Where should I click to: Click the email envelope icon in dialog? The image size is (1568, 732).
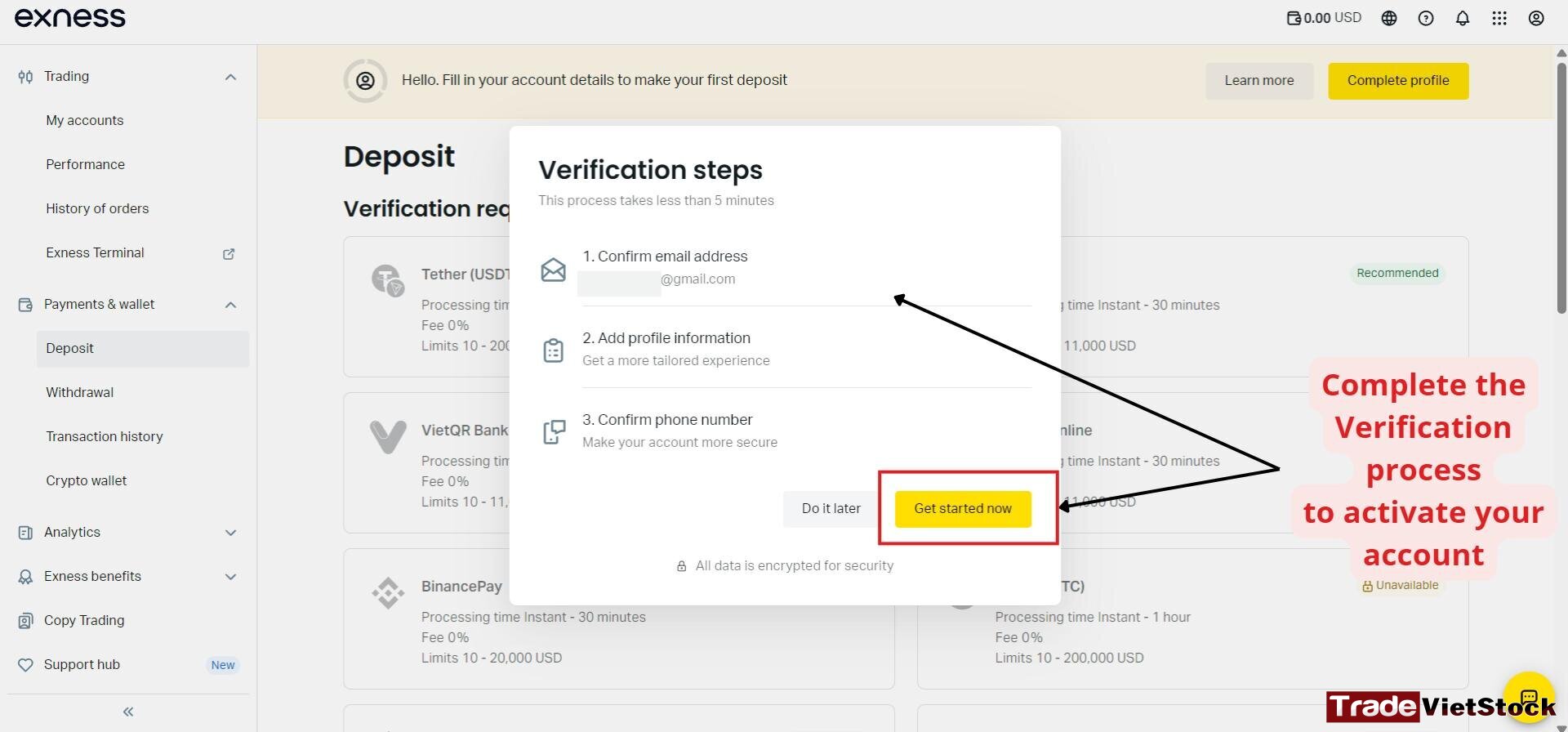tap(553, 269)
